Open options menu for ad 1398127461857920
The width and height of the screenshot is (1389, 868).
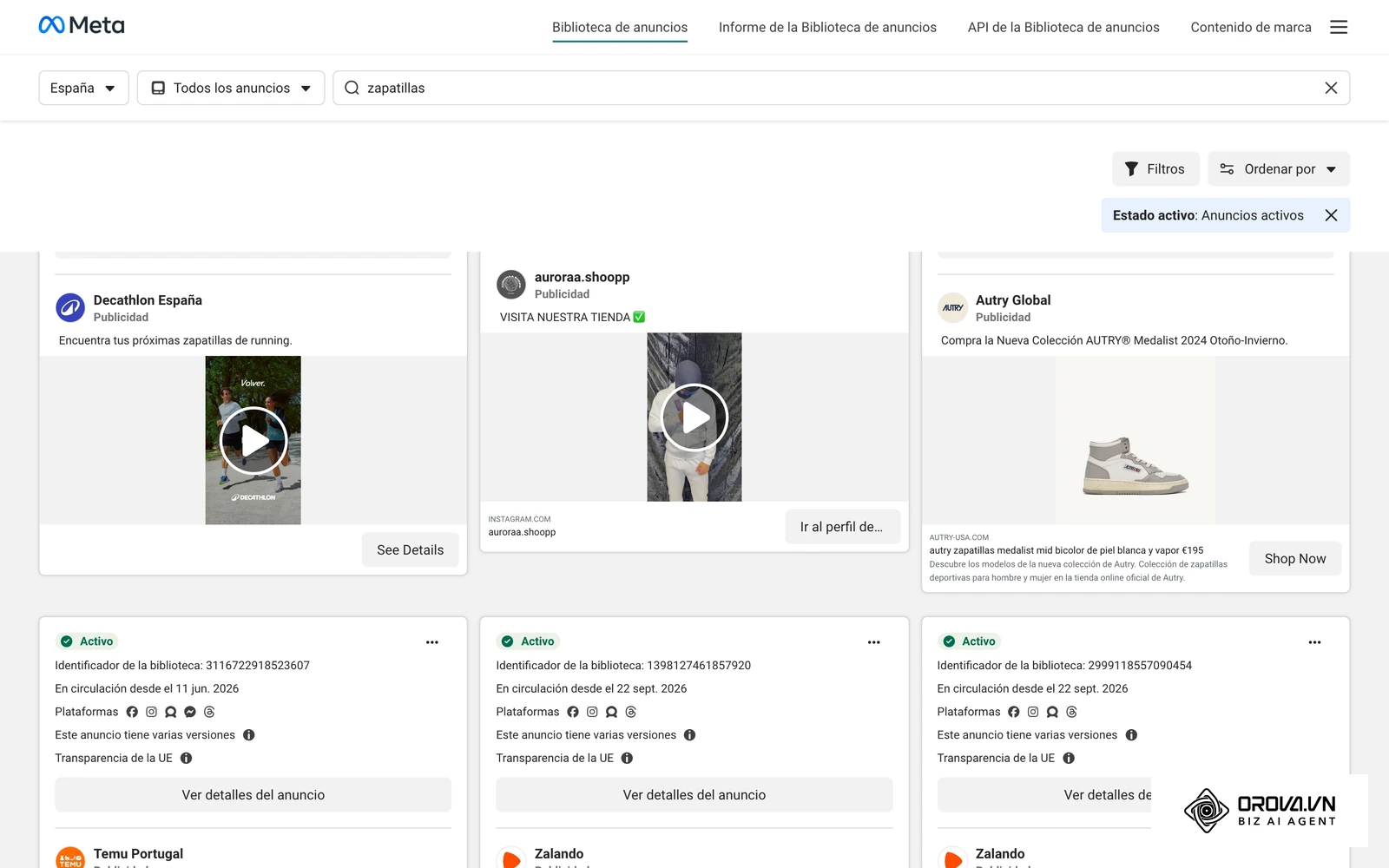coord(874,642)
